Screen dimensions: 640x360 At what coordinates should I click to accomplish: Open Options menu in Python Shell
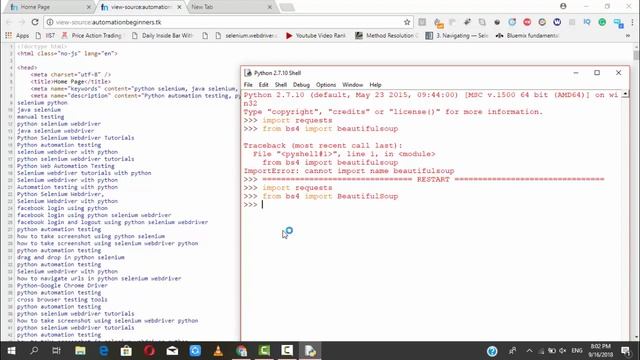pyautogui.click(x=326, y=85)
